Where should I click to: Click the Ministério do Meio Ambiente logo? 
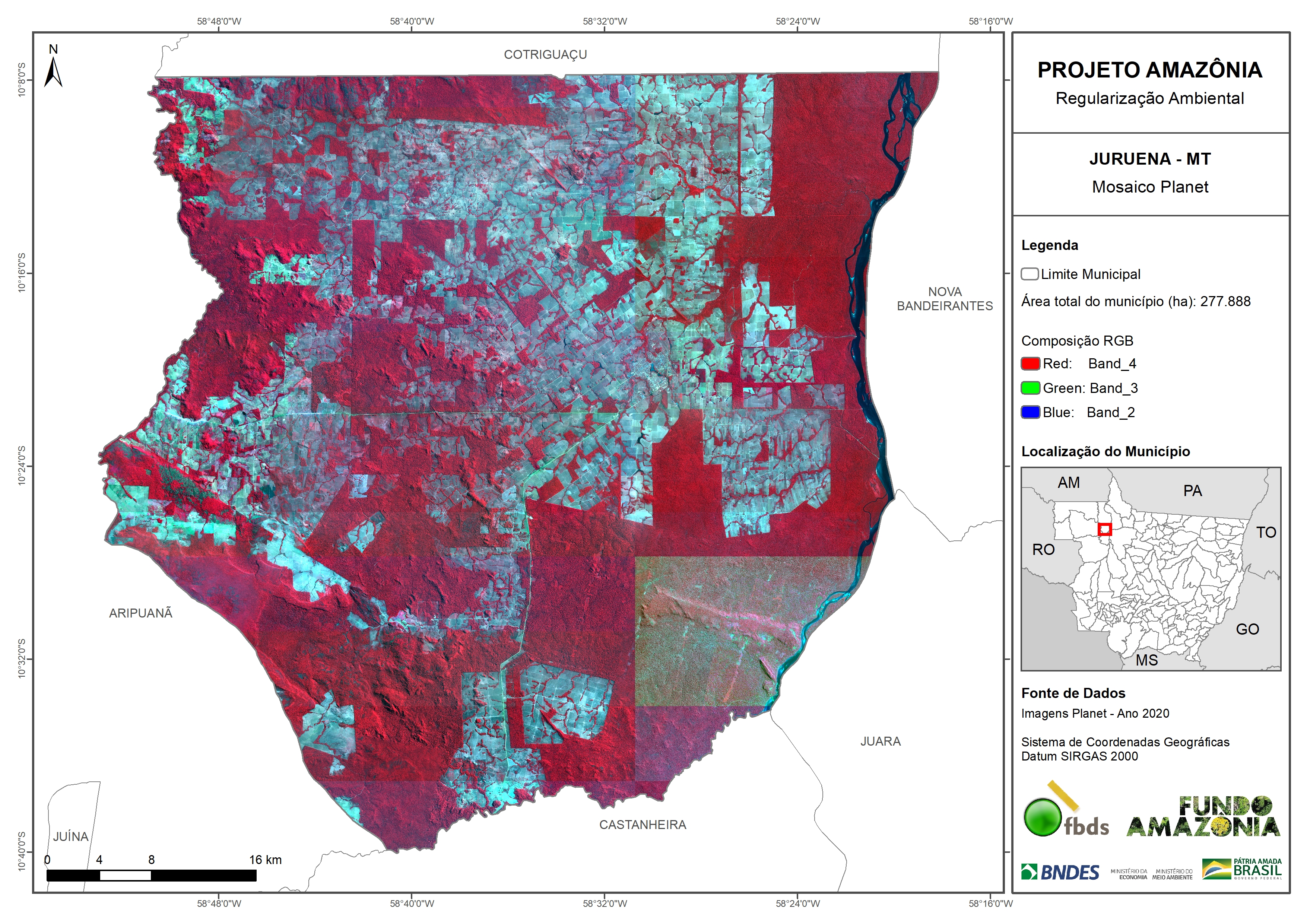click(1172, 874)
